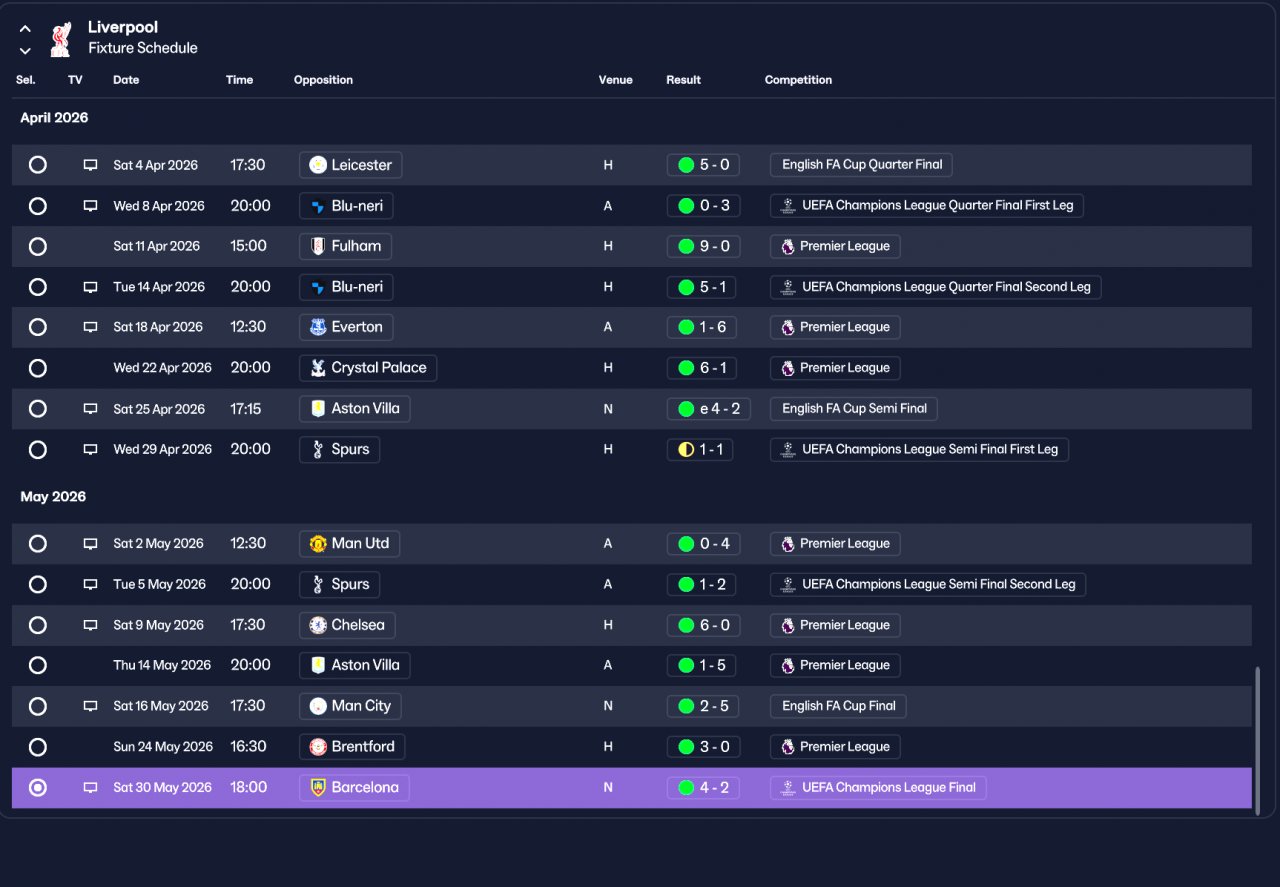Viewport: 1280px width, 887px height.
Task: Click the April 2026 section heading
Action: [54, 118]
